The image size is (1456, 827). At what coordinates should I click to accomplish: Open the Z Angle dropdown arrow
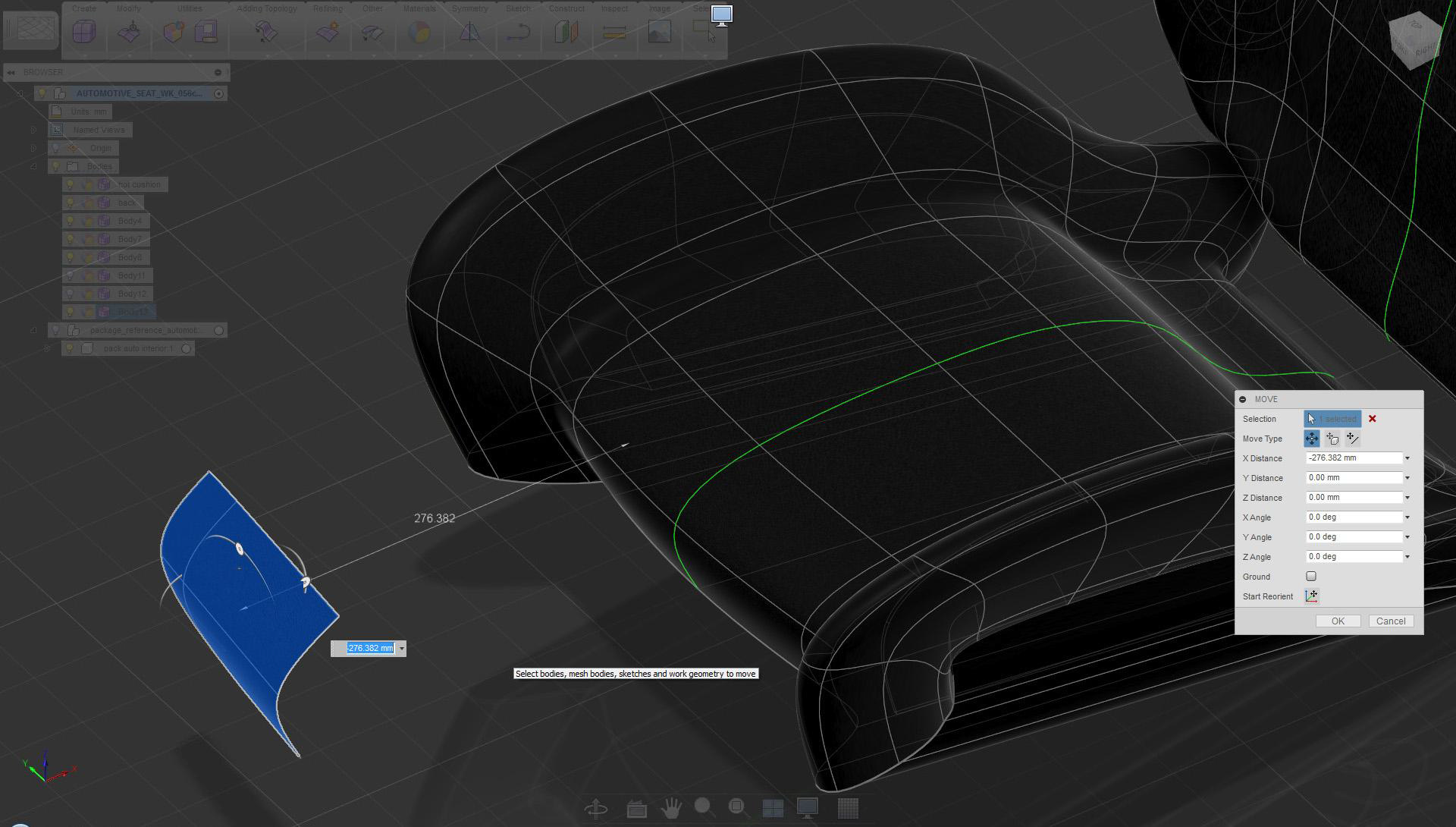(x=1407, y=557)
